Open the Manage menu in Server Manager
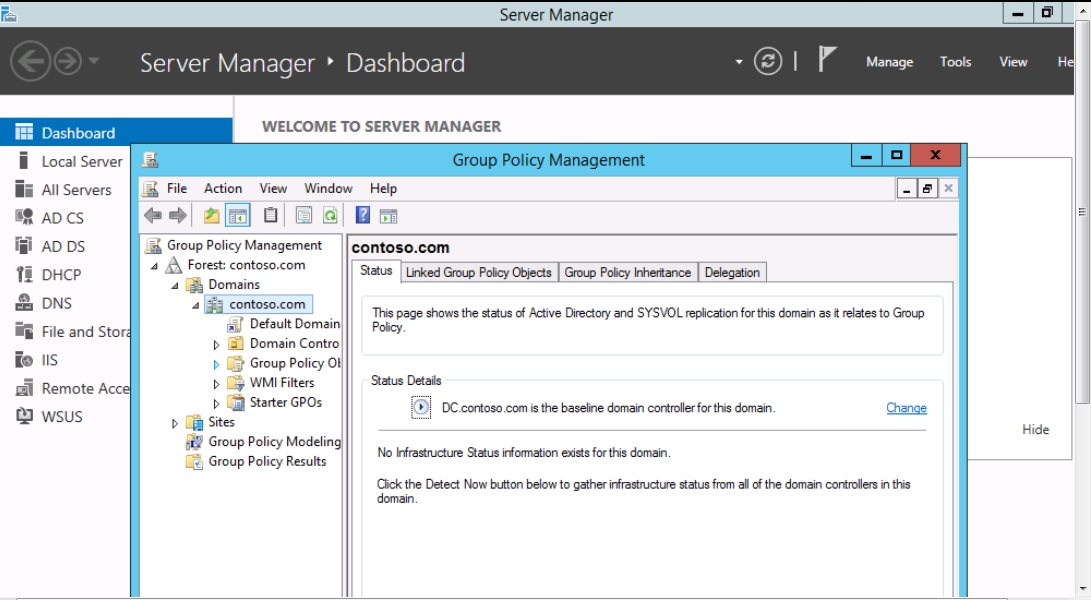1091x600 pixels. coord(889,62)
